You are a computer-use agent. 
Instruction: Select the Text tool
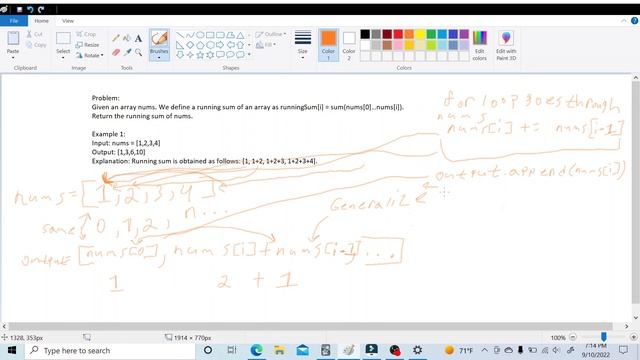pos(138,38)
